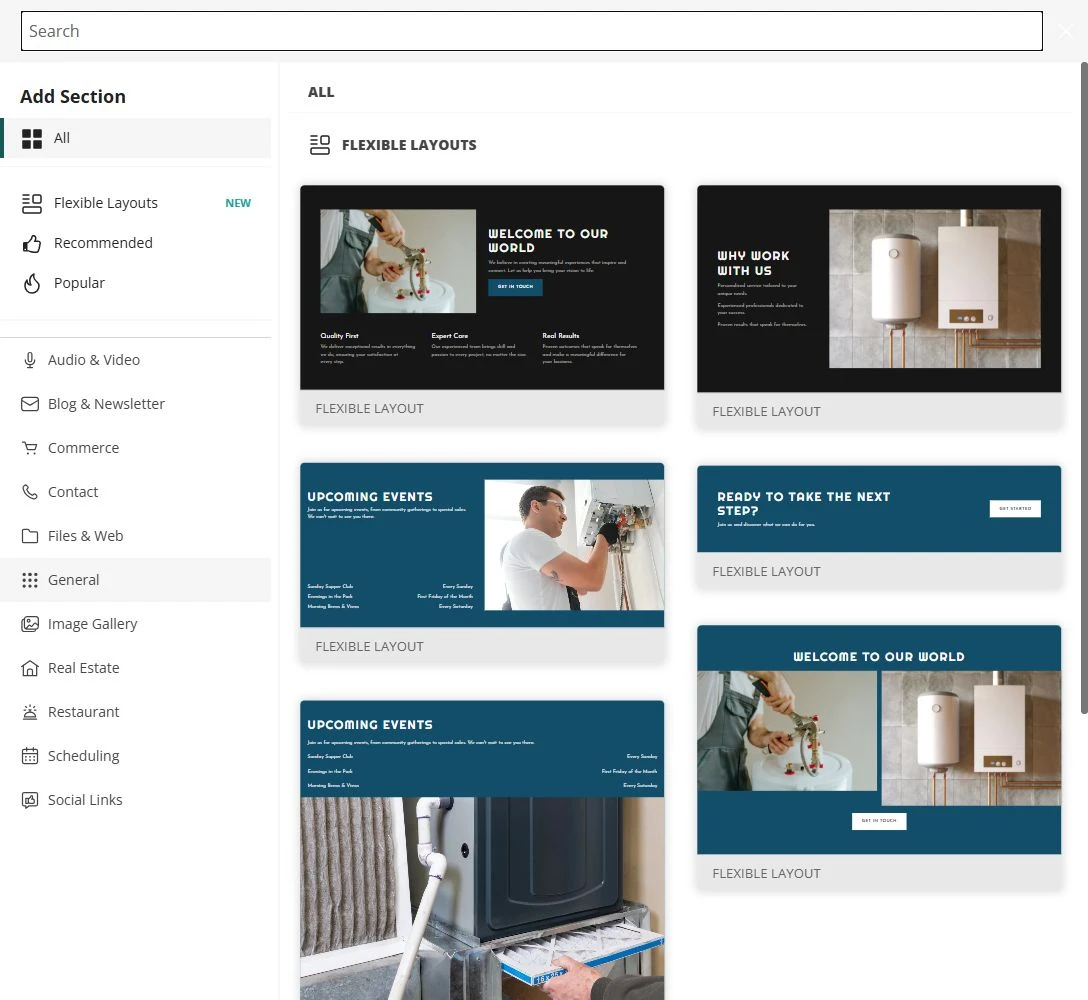Click the All grid icon in sidebar
This screenshot has width=1088, height=1000.
[x=31, y=139]
